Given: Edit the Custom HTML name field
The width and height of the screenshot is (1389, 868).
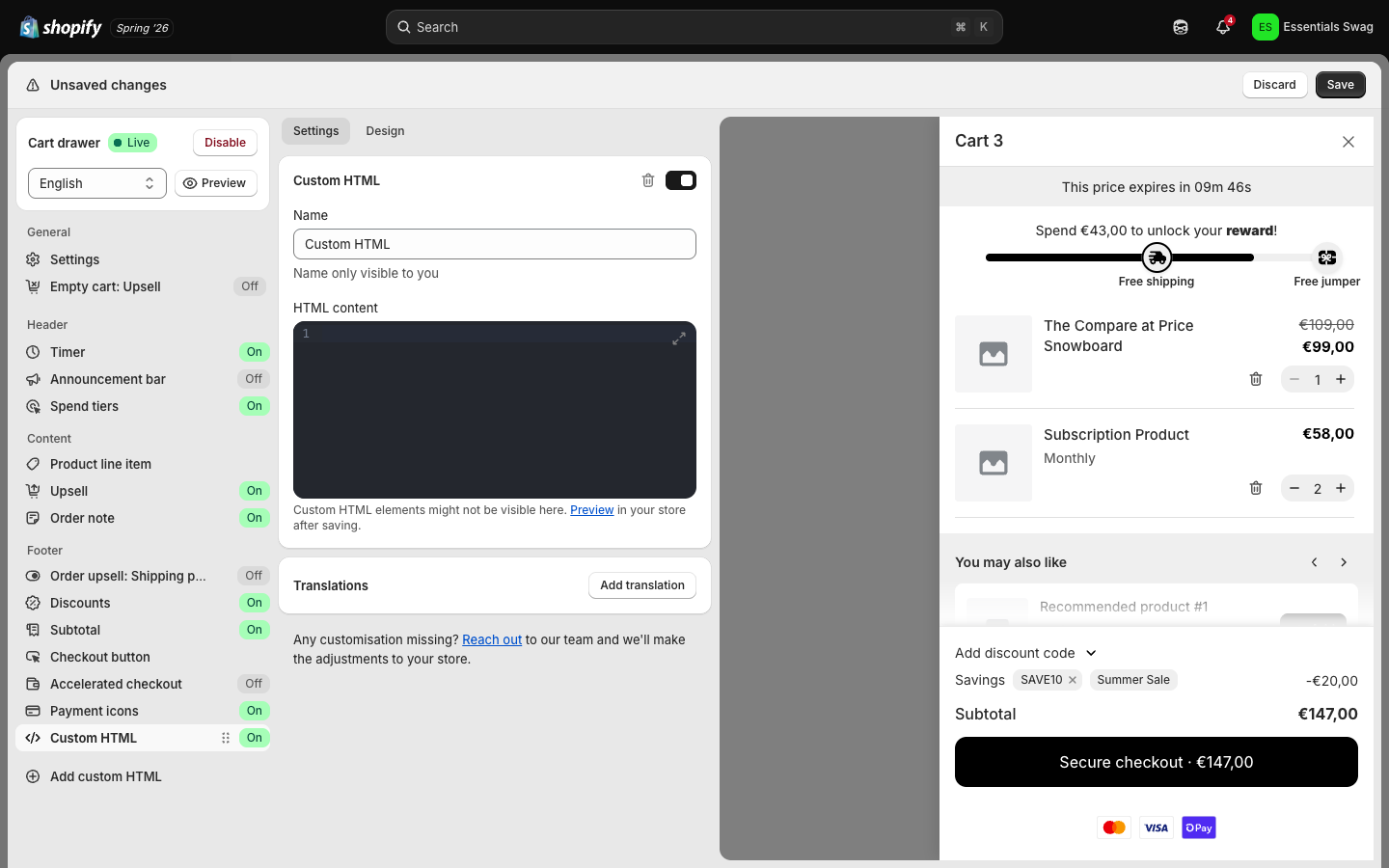Looking at the screenshot, I should [x=495, y=244].
